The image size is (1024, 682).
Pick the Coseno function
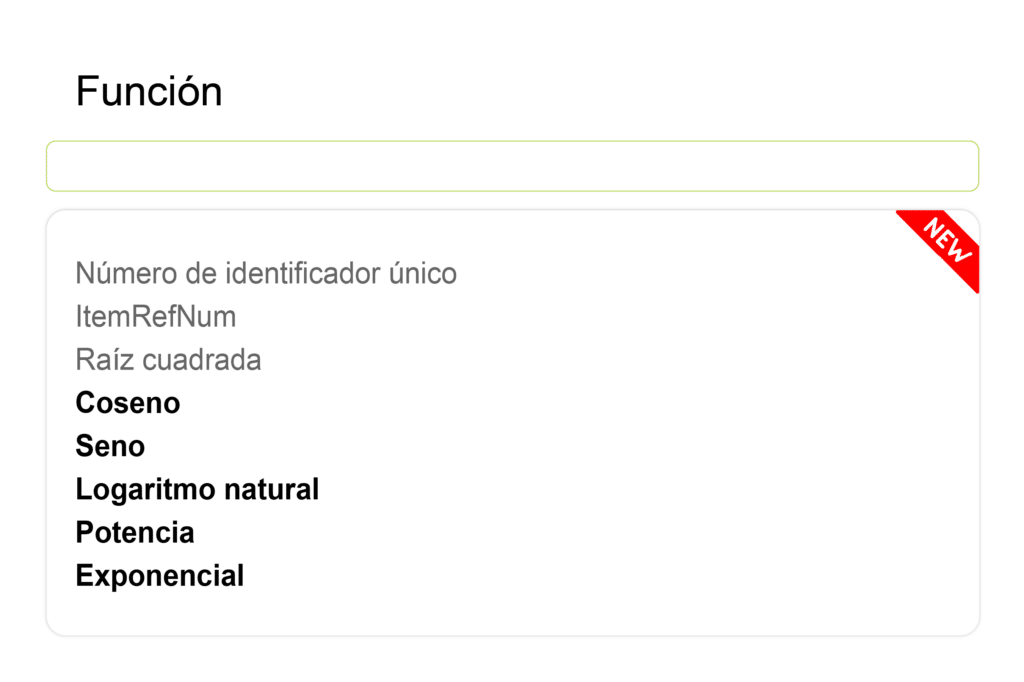click(127, 403)
